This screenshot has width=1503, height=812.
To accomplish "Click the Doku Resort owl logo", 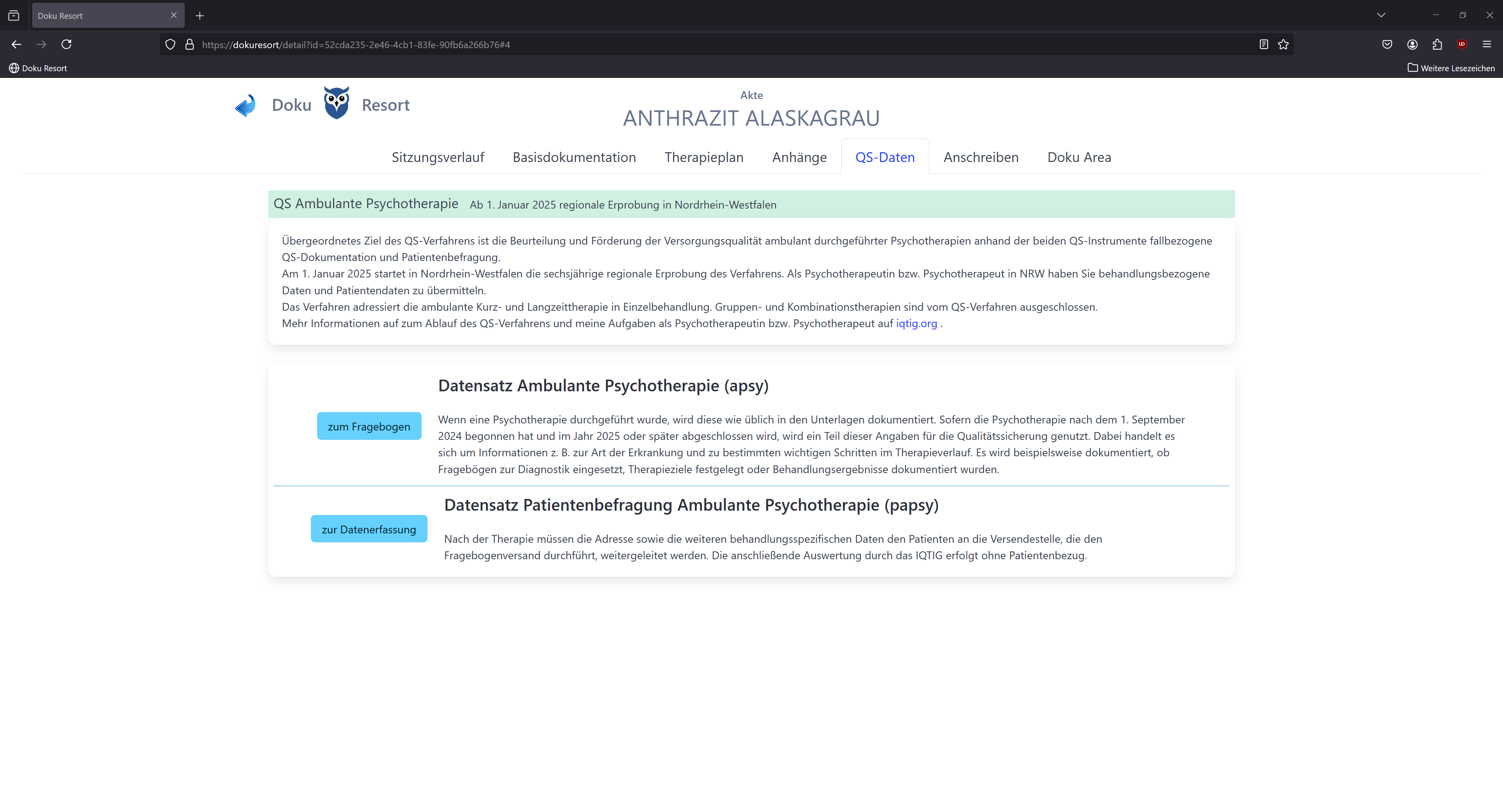I will pos(337,103).
